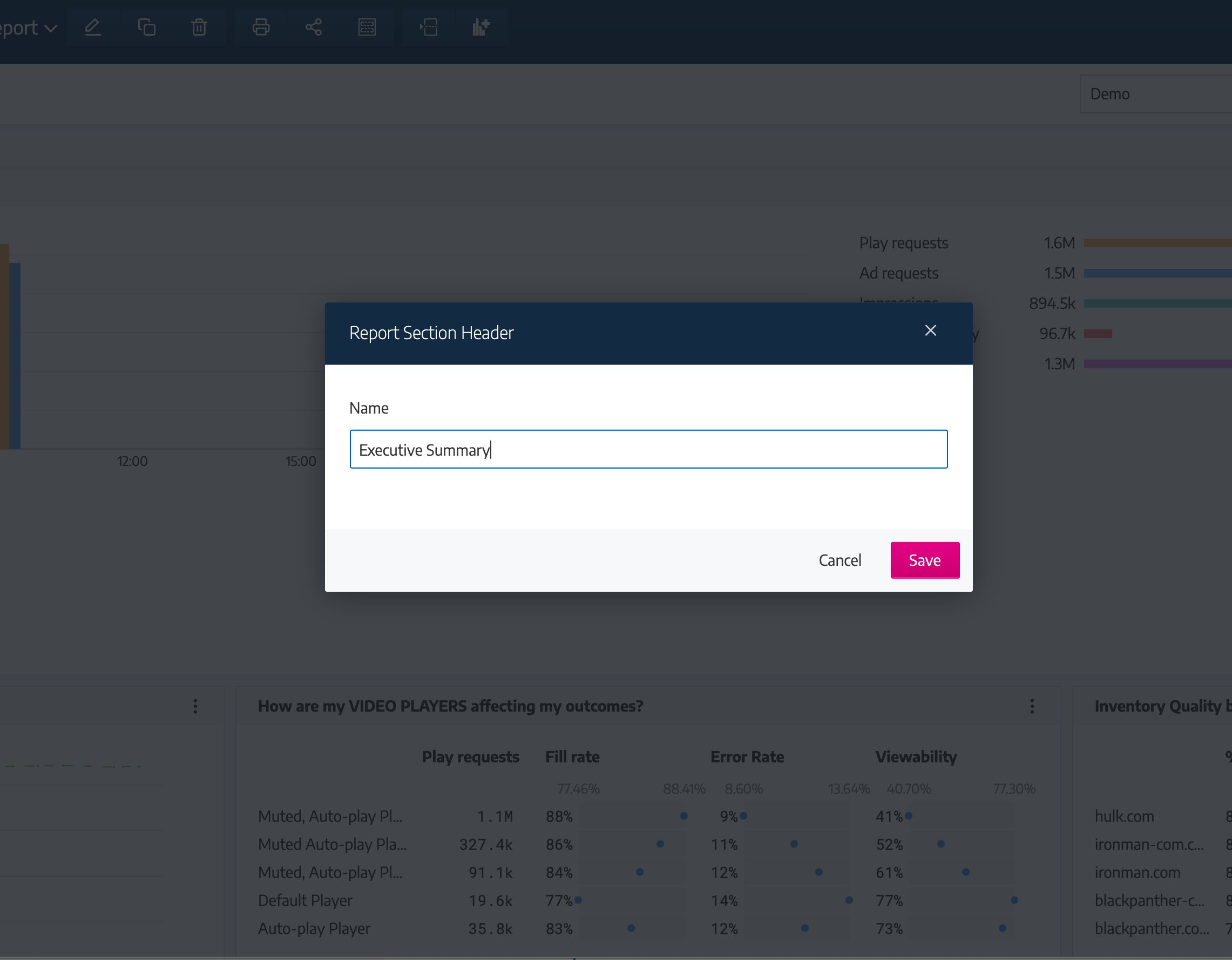This screenshot has width=1232, height=960.
Task: Click the blackpanther.co... entry
Action: 1152,928
